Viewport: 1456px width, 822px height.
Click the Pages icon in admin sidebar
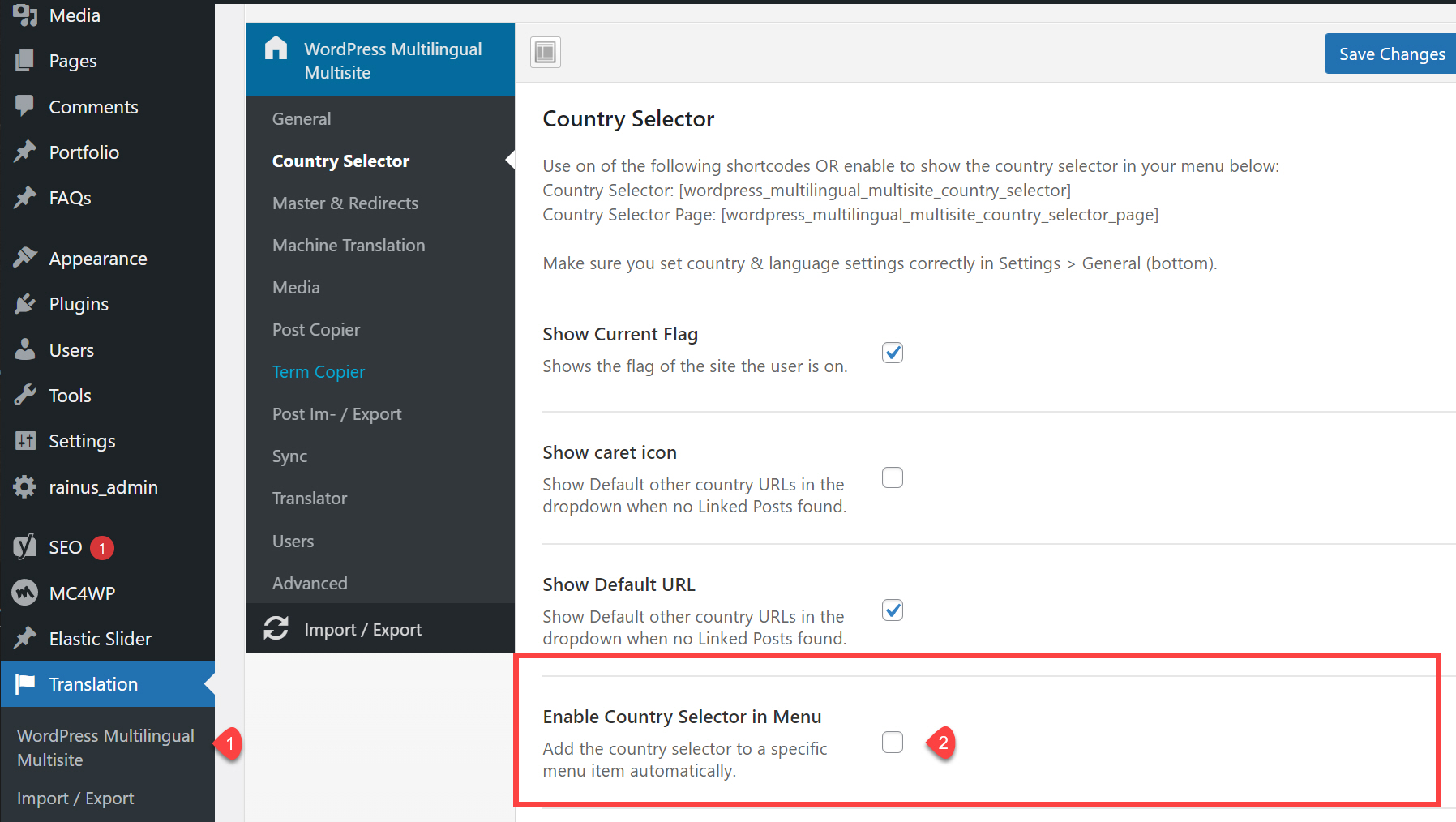point(25,61)
